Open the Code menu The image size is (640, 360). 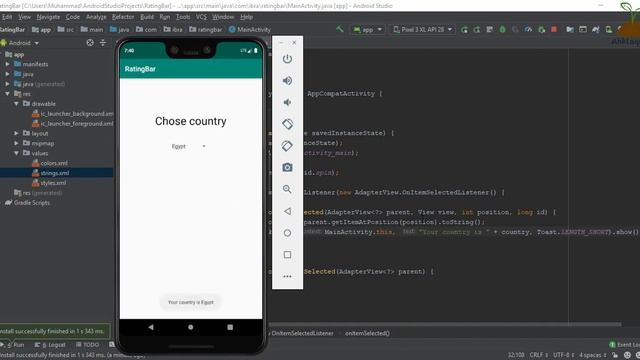pyautogui.click(x=73, y=17)
